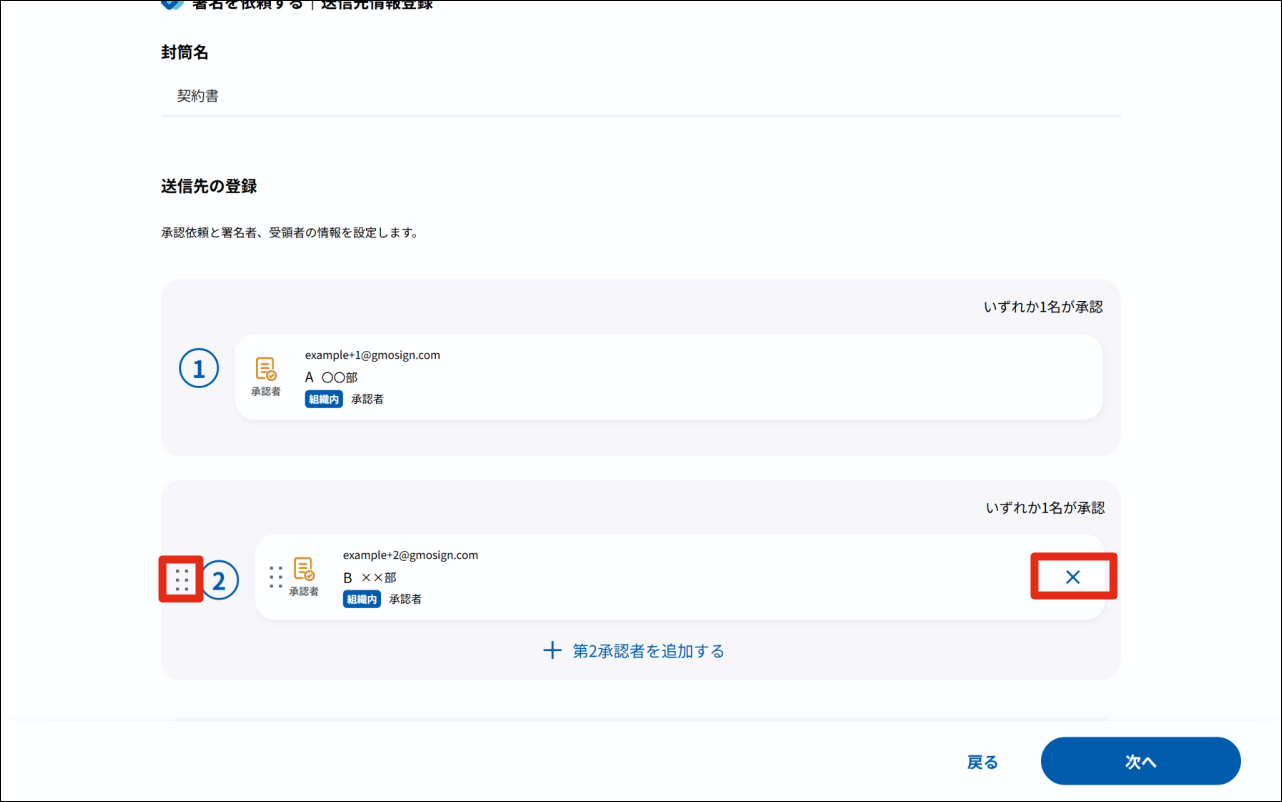Open approver B card example+2@gmosign.com
This screenshot has height=802, width=1282.
click(680, 577)
